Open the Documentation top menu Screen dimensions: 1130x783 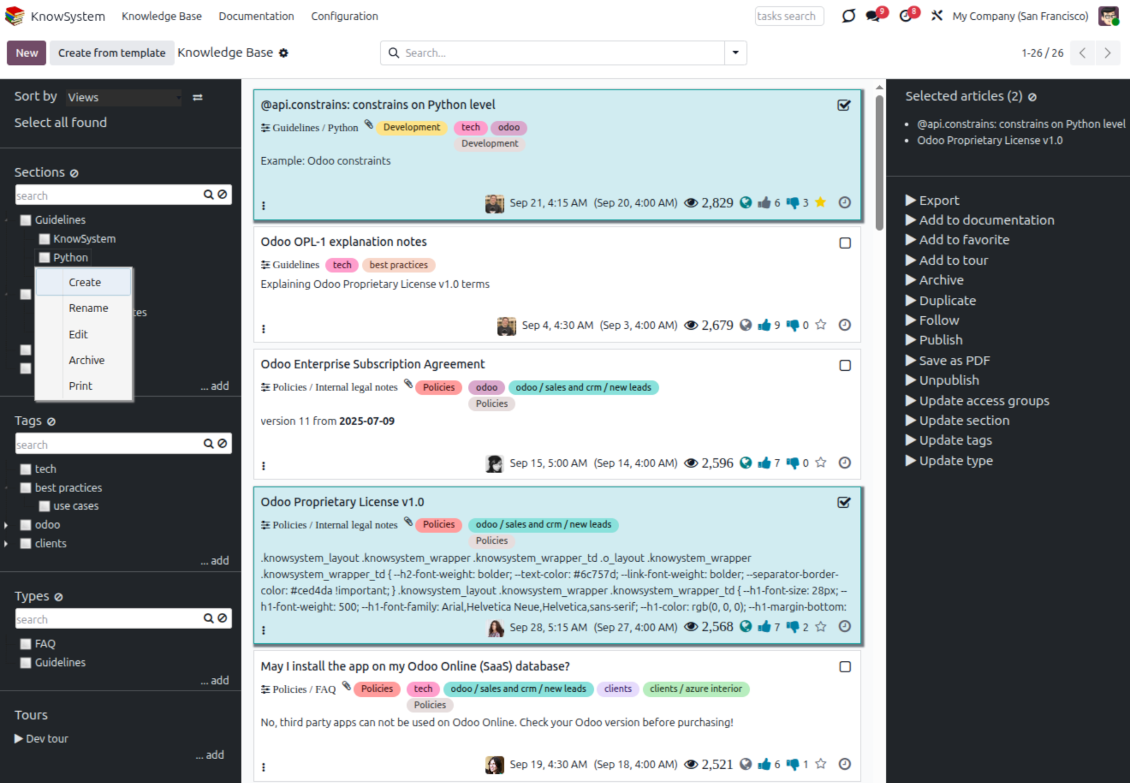(256, 16)
